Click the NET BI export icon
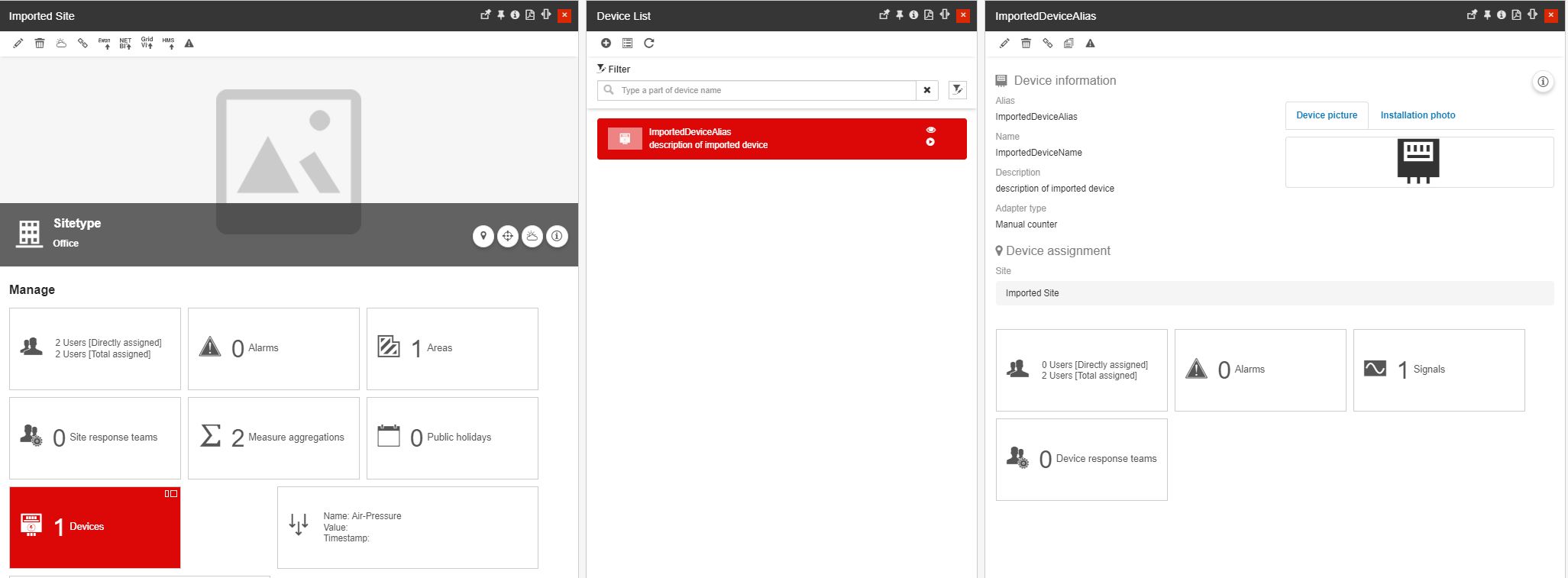 [125, 44]
